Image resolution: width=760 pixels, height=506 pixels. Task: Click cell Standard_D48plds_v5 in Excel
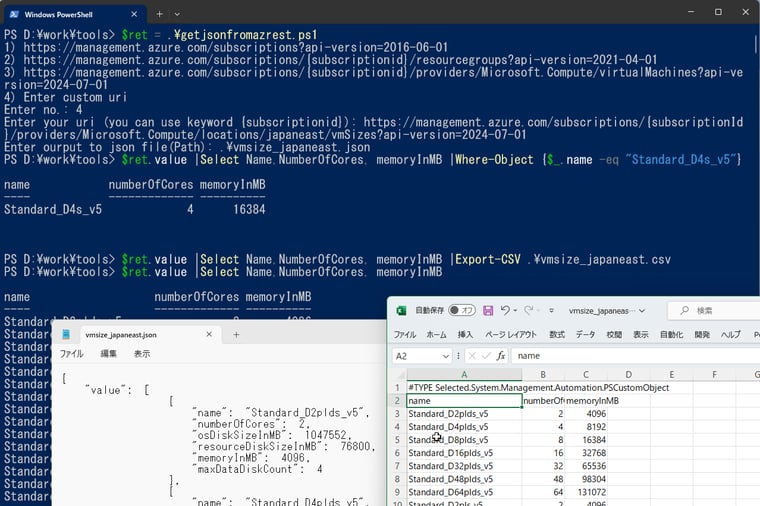[464, 479]
